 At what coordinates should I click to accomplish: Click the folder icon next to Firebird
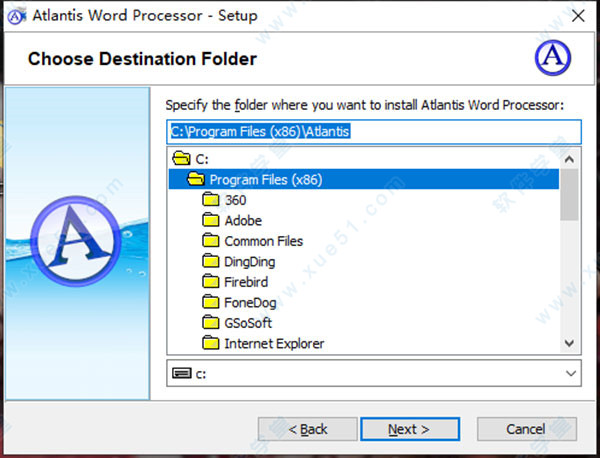point(210,282)
